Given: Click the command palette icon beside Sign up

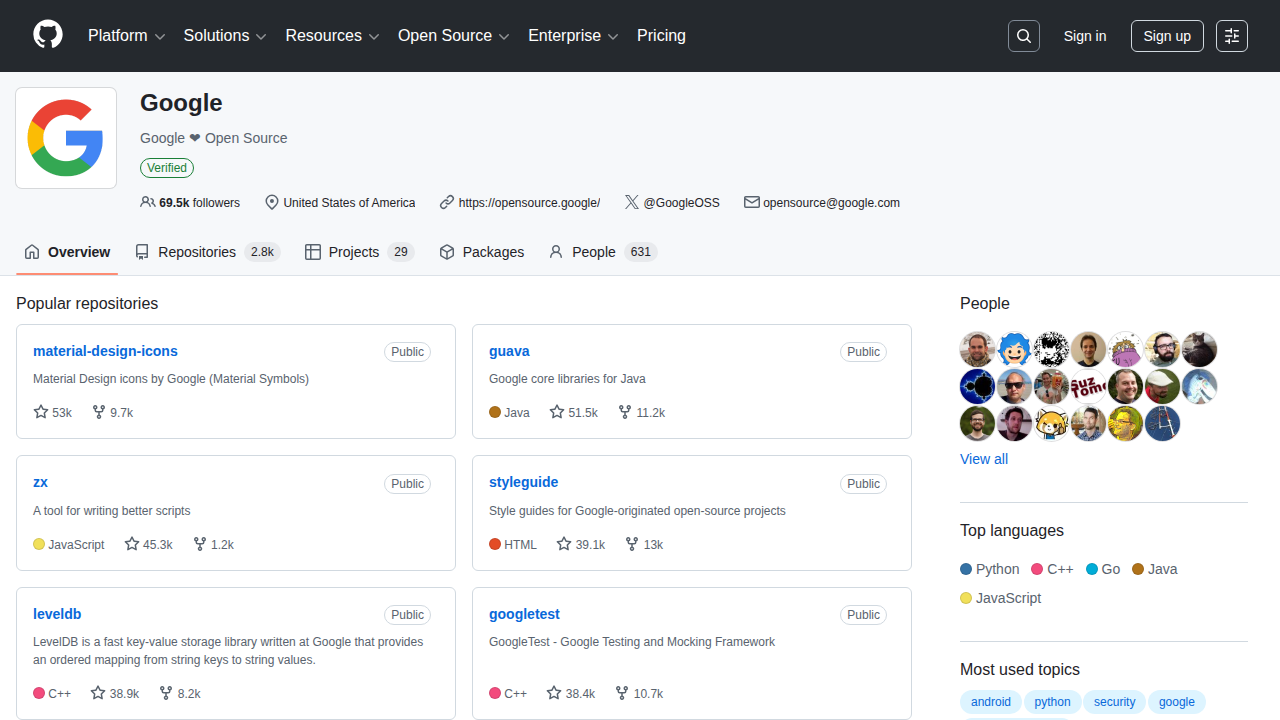Looking at the screenshot, I should click(x=1231, y=35).
